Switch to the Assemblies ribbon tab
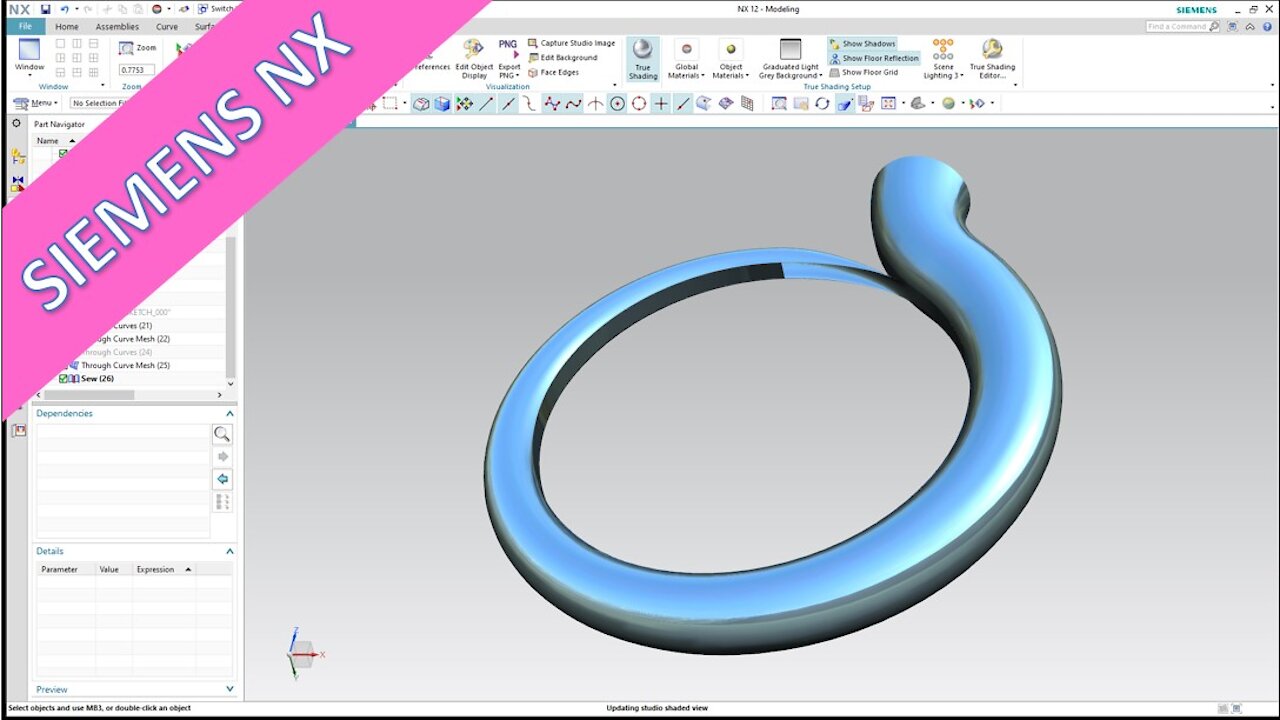This screenshot has width=1280, height=720. [x=117, y=27]
